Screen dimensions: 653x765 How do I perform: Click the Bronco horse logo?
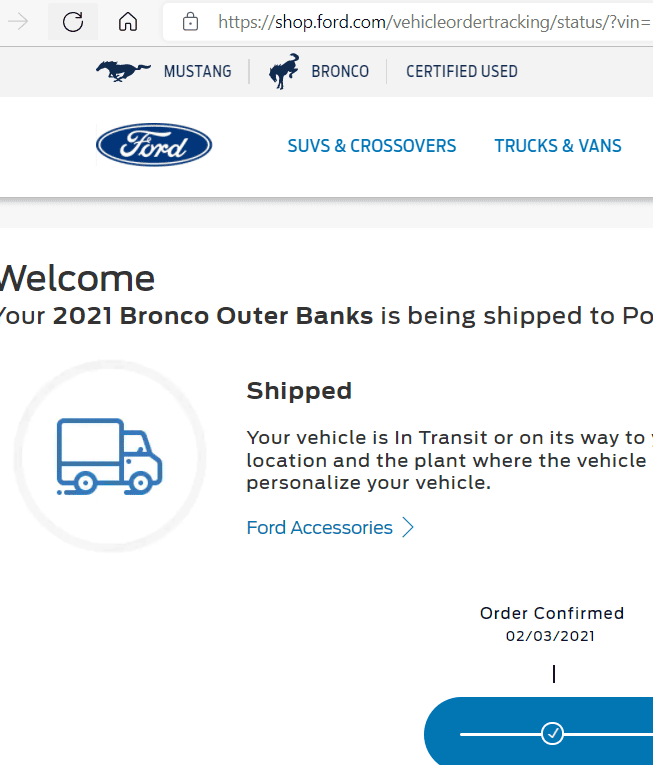(x=284, y=71)
